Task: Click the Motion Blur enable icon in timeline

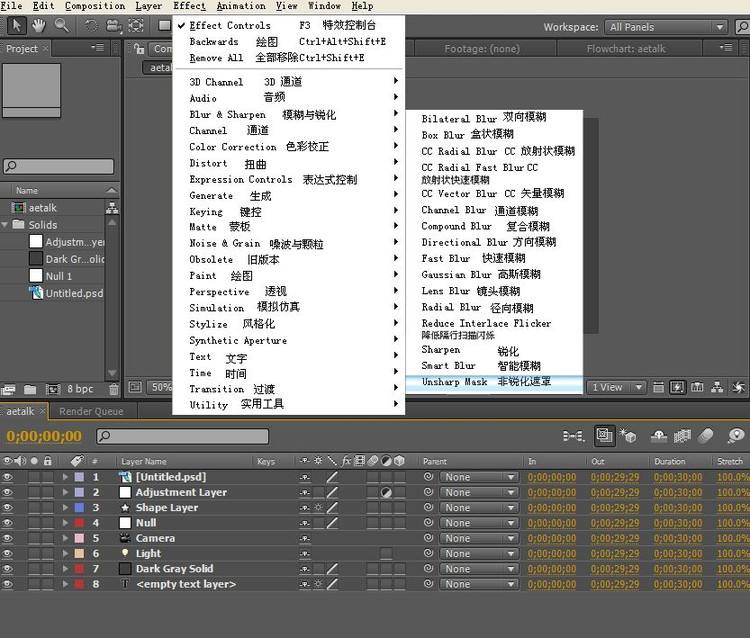Action: click(706, 436)
